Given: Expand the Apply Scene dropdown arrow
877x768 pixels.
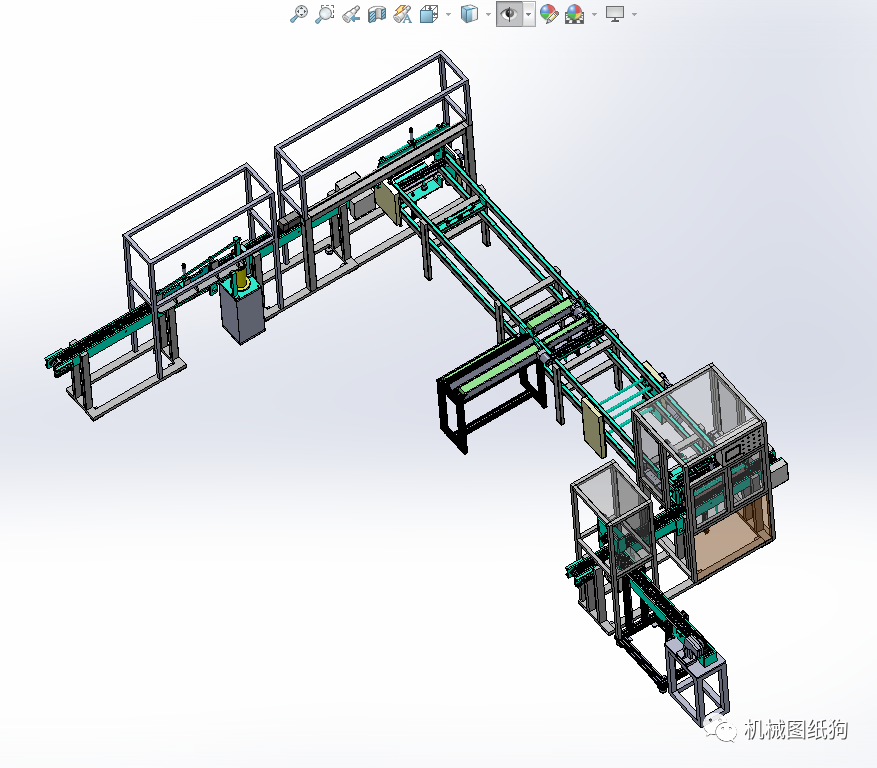Looking at the screenshot, I should pyautogui.click(x=594, y=15).
